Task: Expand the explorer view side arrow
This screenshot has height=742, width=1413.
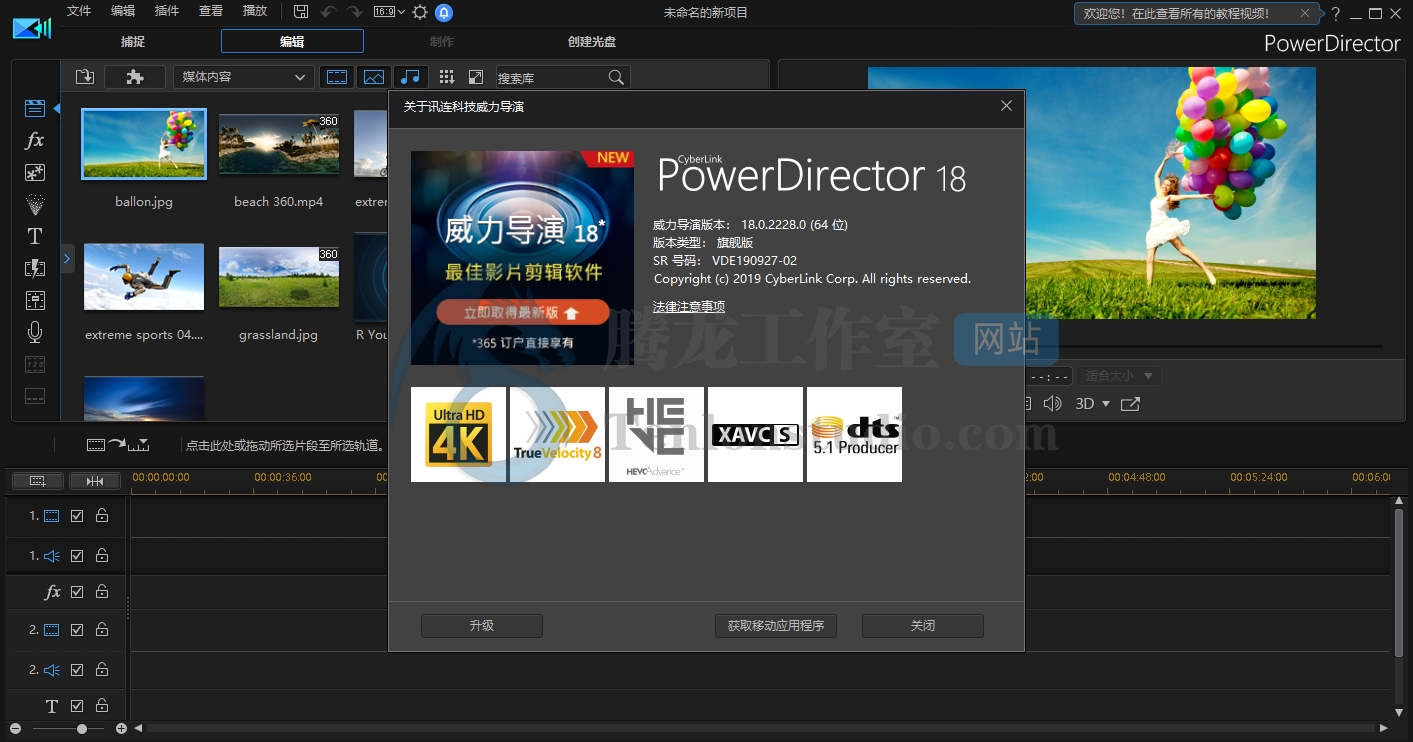Action: point(67,259)
